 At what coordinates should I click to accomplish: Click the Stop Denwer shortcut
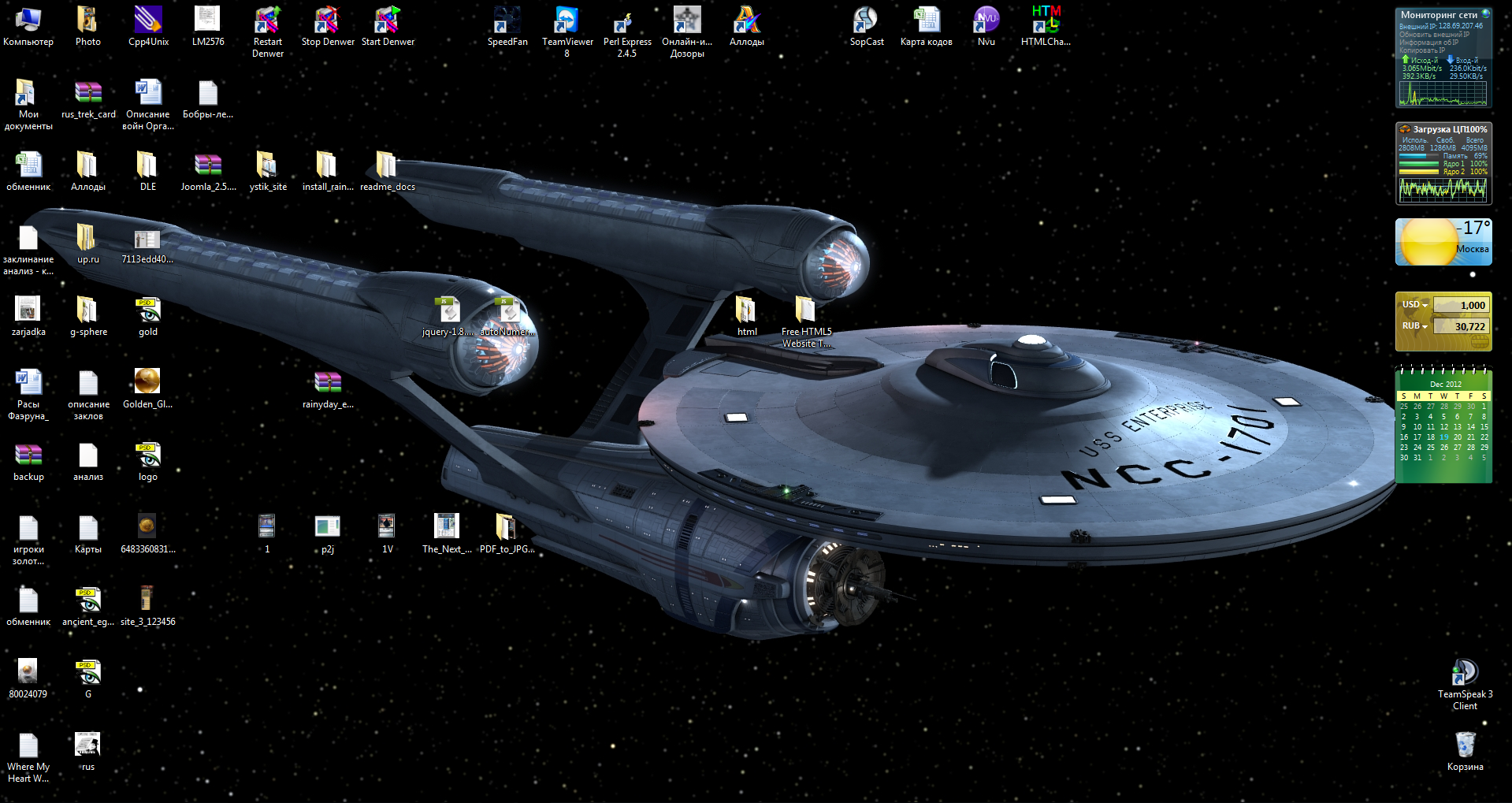pyautogui.click(x=328, y=26)
